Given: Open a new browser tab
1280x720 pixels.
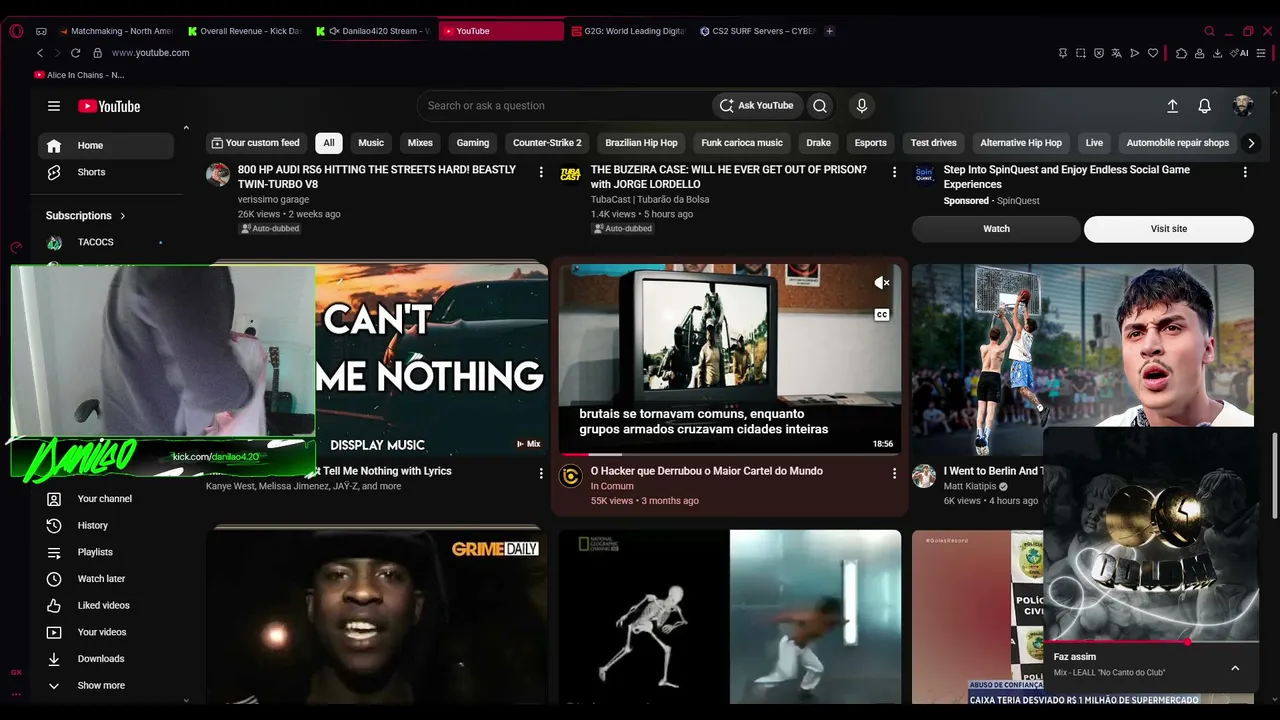Looking at the screenshot, I should [829, 31].
